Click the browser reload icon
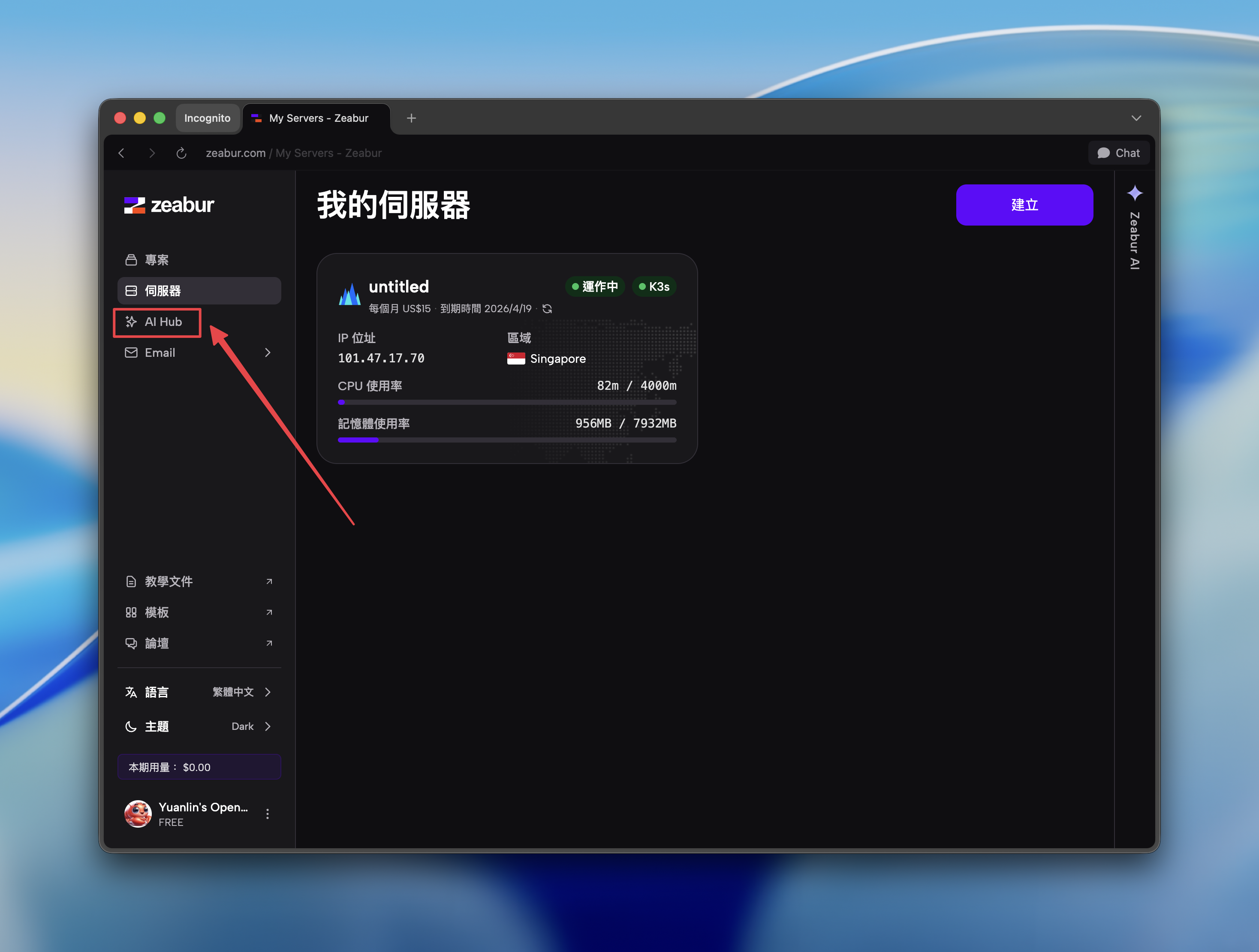This screenshot has height=952, width=1259. (x=181, y=153)
